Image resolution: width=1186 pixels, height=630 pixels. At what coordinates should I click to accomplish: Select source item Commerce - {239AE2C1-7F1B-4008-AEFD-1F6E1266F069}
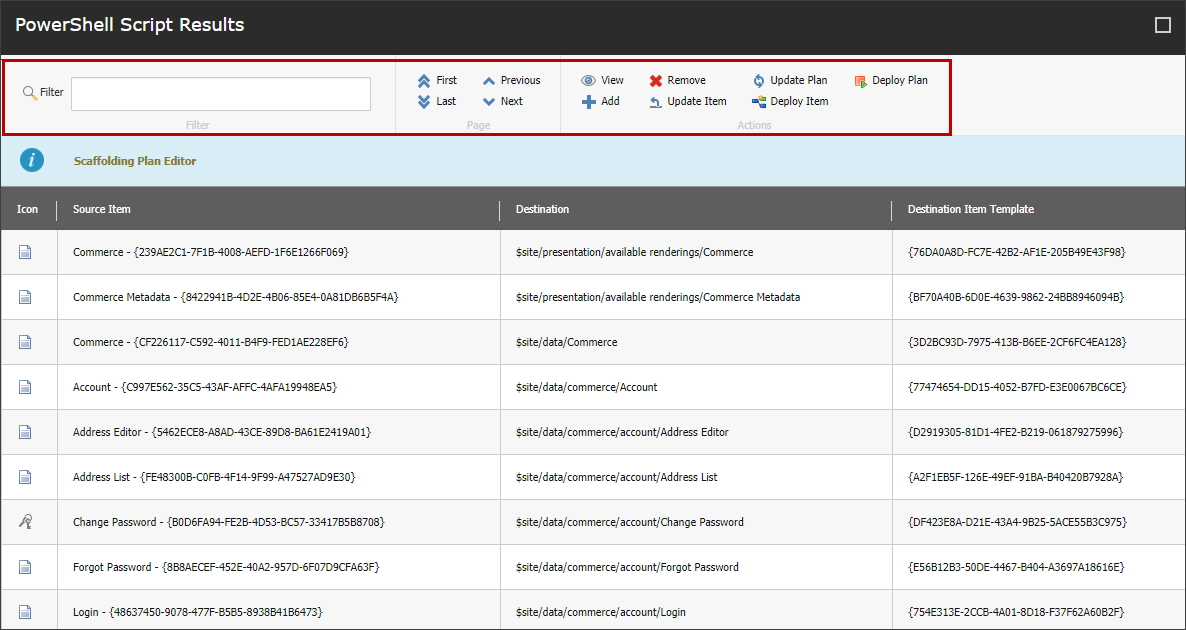[x=210, y=252]
